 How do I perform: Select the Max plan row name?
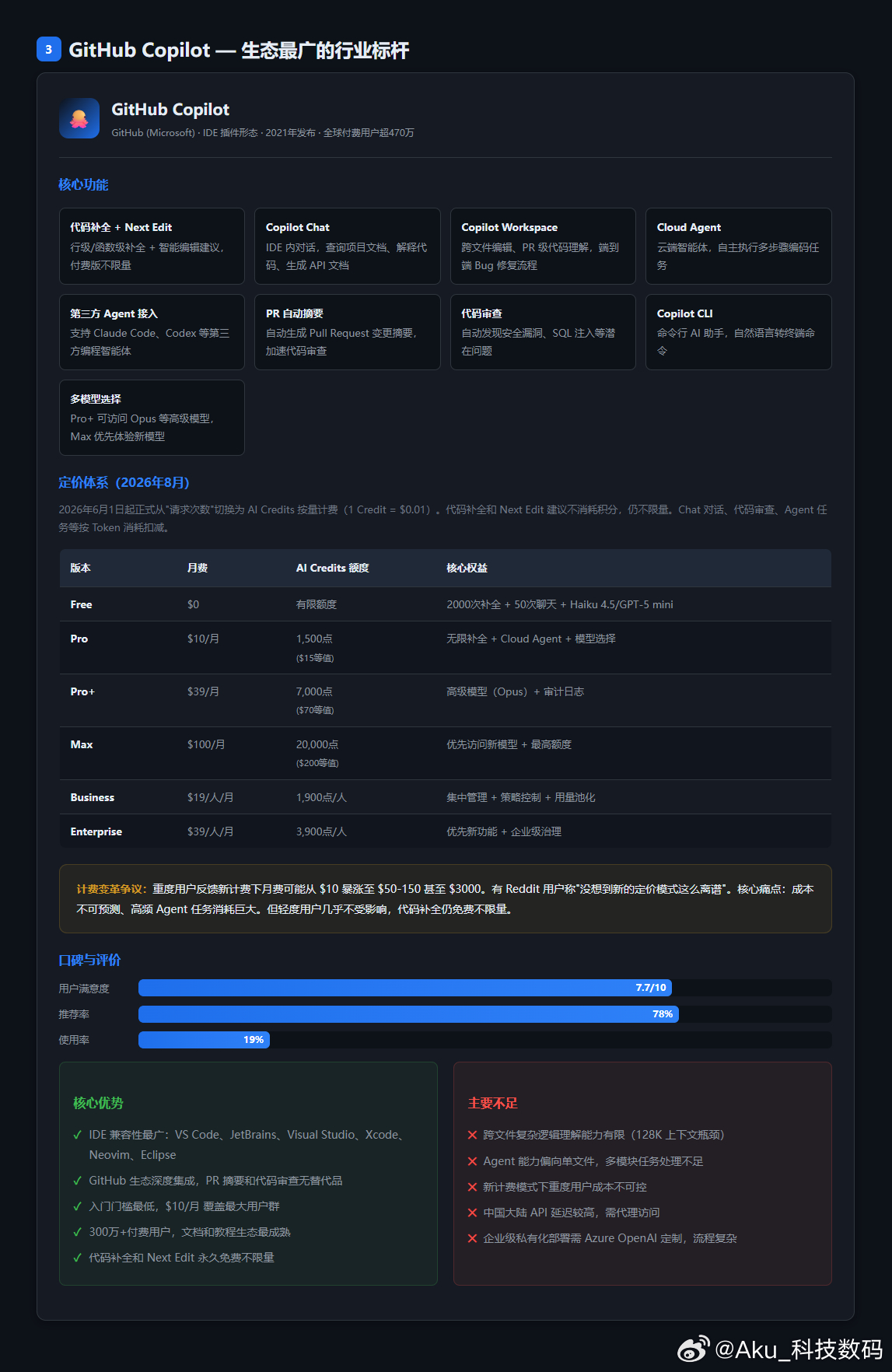point(82,744)
